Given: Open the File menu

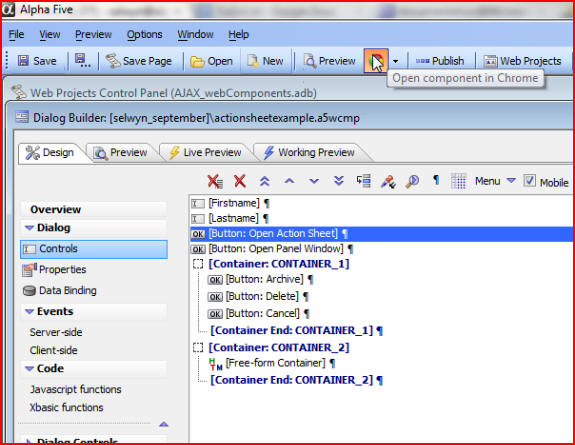Looking at the screenshot, I should click(16, 34).
